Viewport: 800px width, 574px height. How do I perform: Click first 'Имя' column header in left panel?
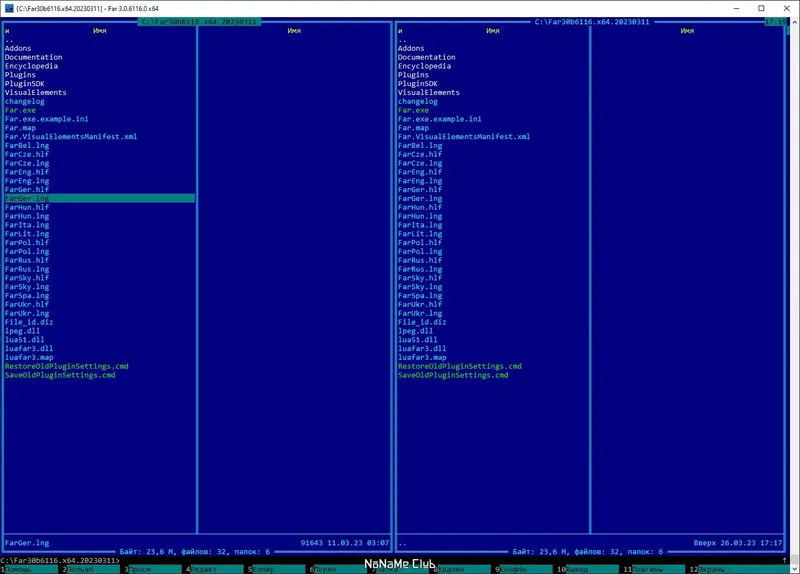pyautogui.click(x=99, y=31)
